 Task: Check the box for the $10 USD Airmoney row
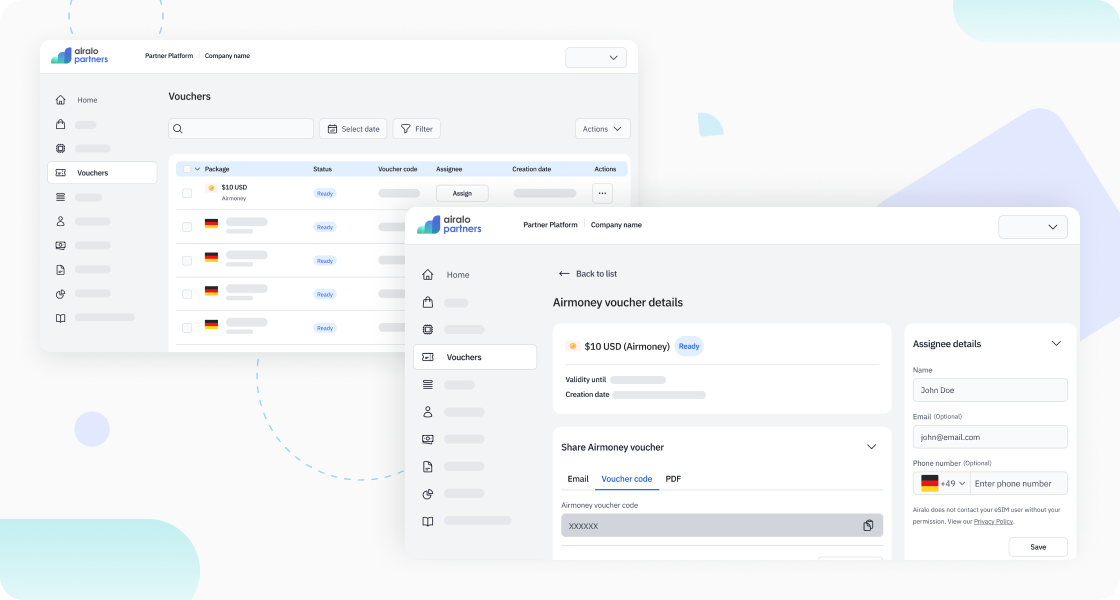click(x=187, y=193)
